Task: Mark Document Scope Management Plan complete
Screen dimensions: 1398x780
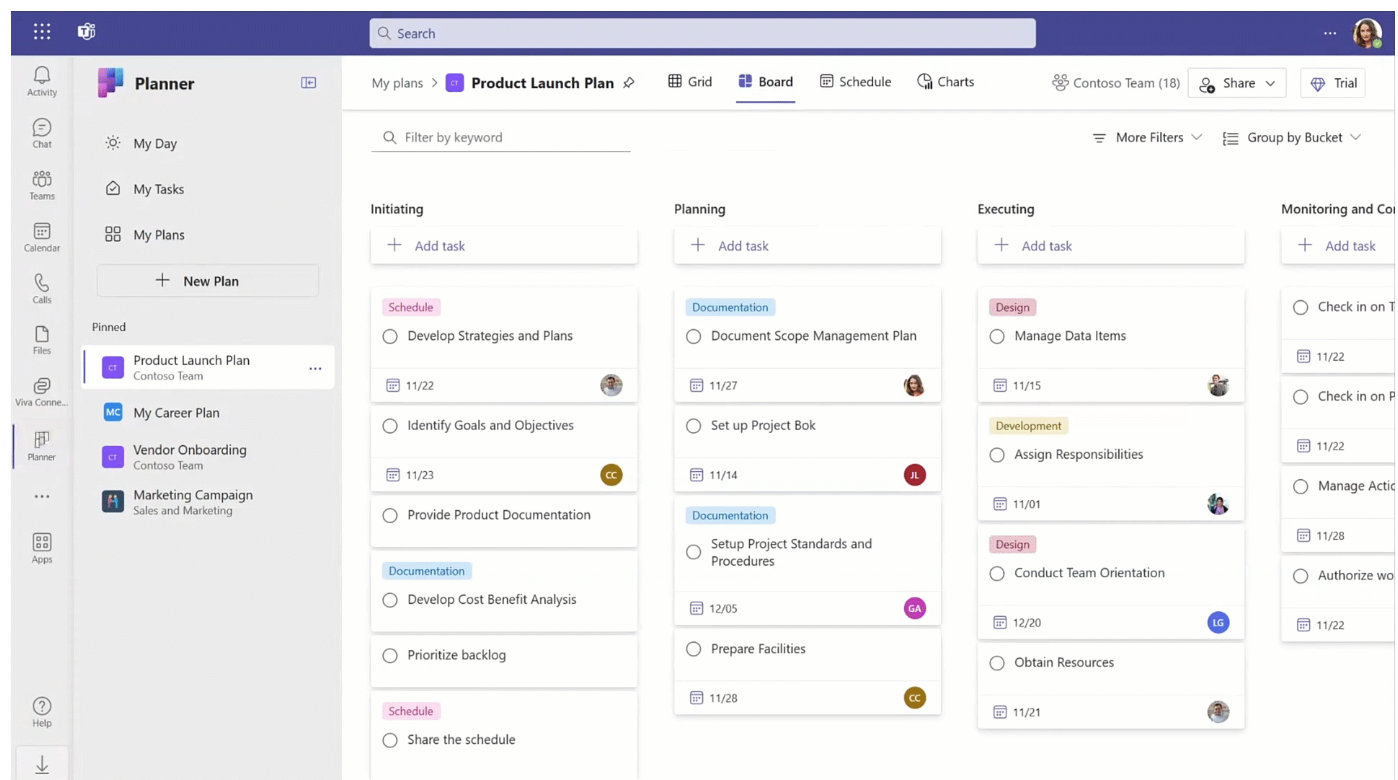Action: [694, 336]
